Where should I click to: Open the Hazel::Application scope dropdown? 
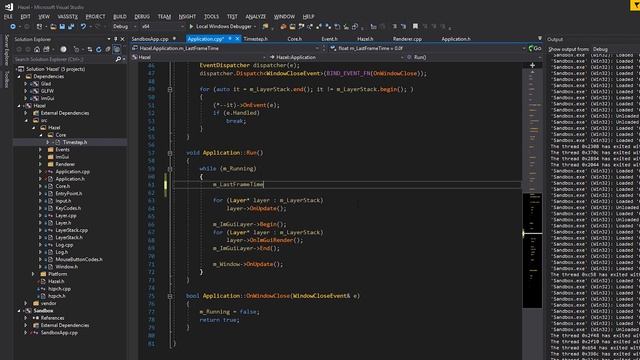[336, 57]
